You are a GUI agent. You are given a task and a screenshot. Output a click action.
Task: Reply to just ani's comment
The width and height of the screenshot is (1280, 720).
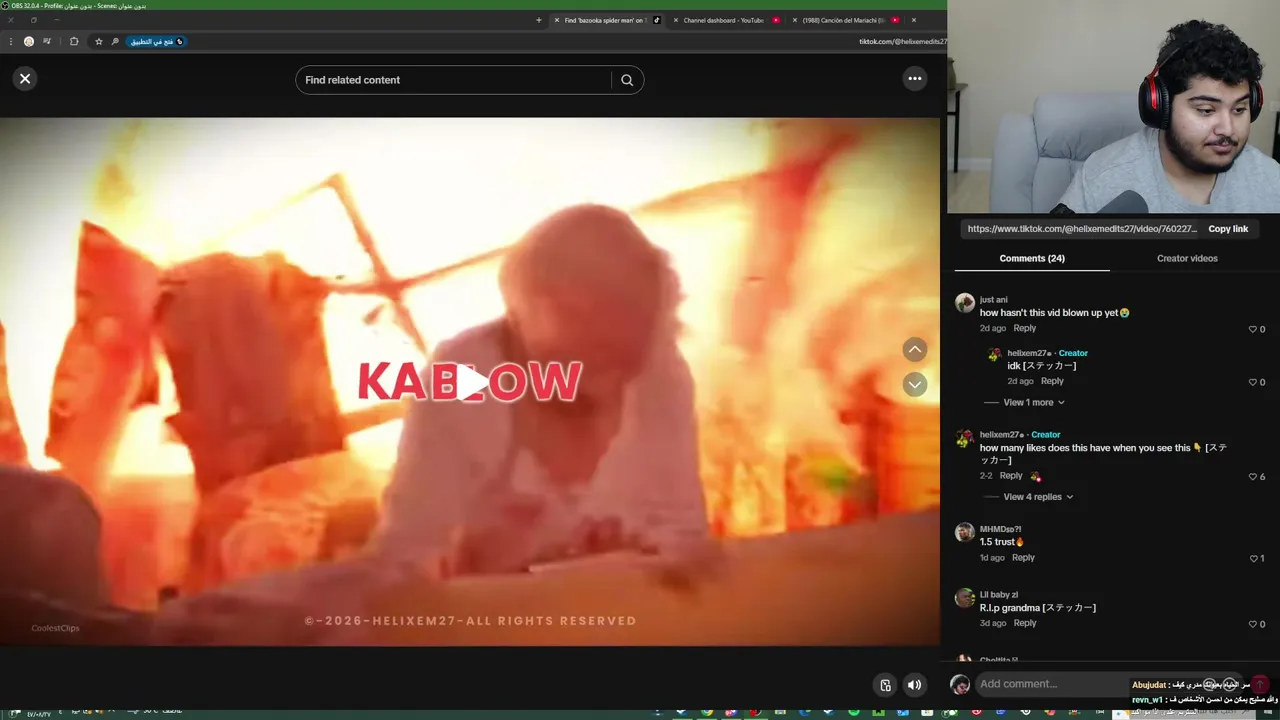[x=1025, y=328]
